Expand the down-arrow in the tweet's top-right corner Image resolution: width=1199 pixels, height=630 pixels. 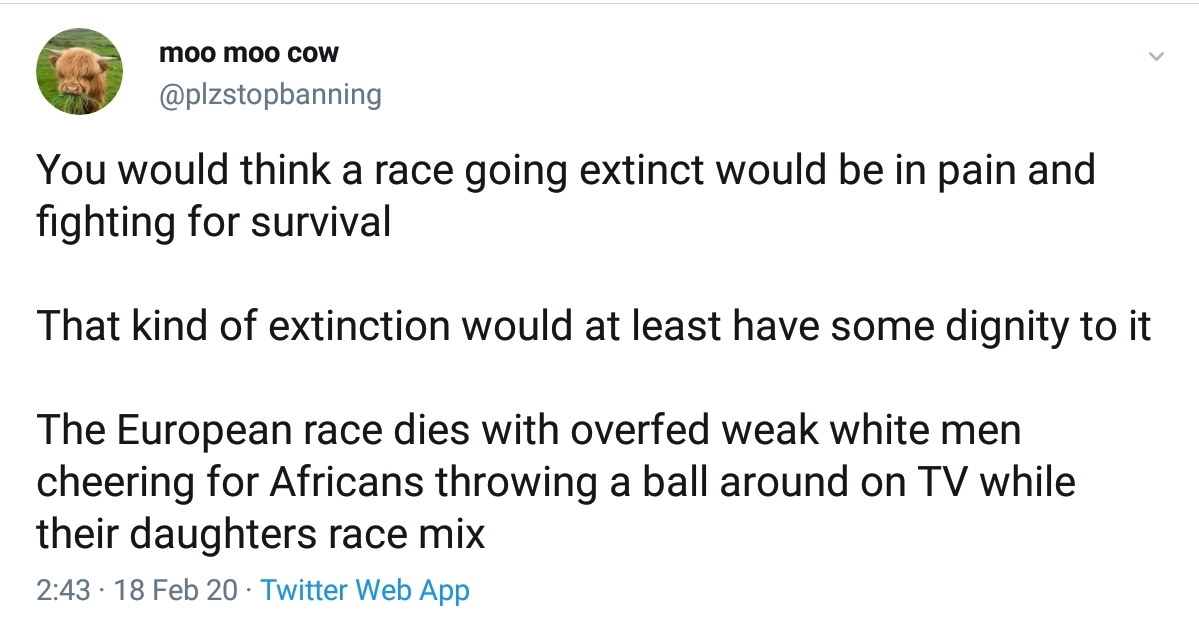[1156, 56]
